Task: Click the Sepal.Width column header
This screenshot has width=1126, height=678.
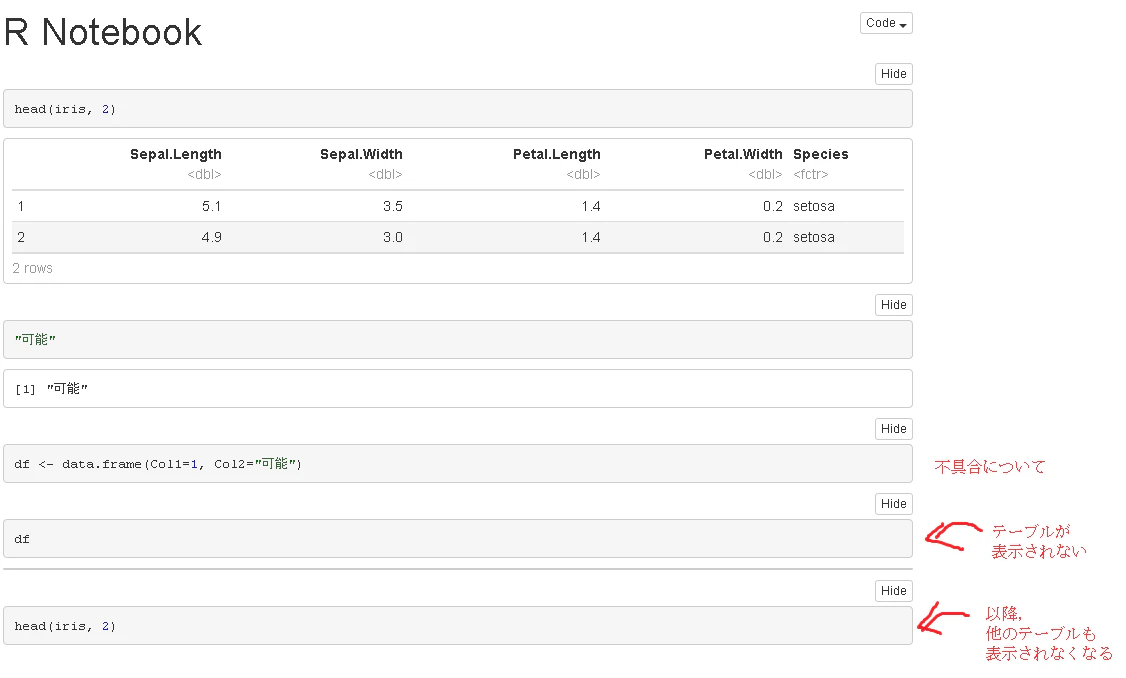Action: click(361, 154)
